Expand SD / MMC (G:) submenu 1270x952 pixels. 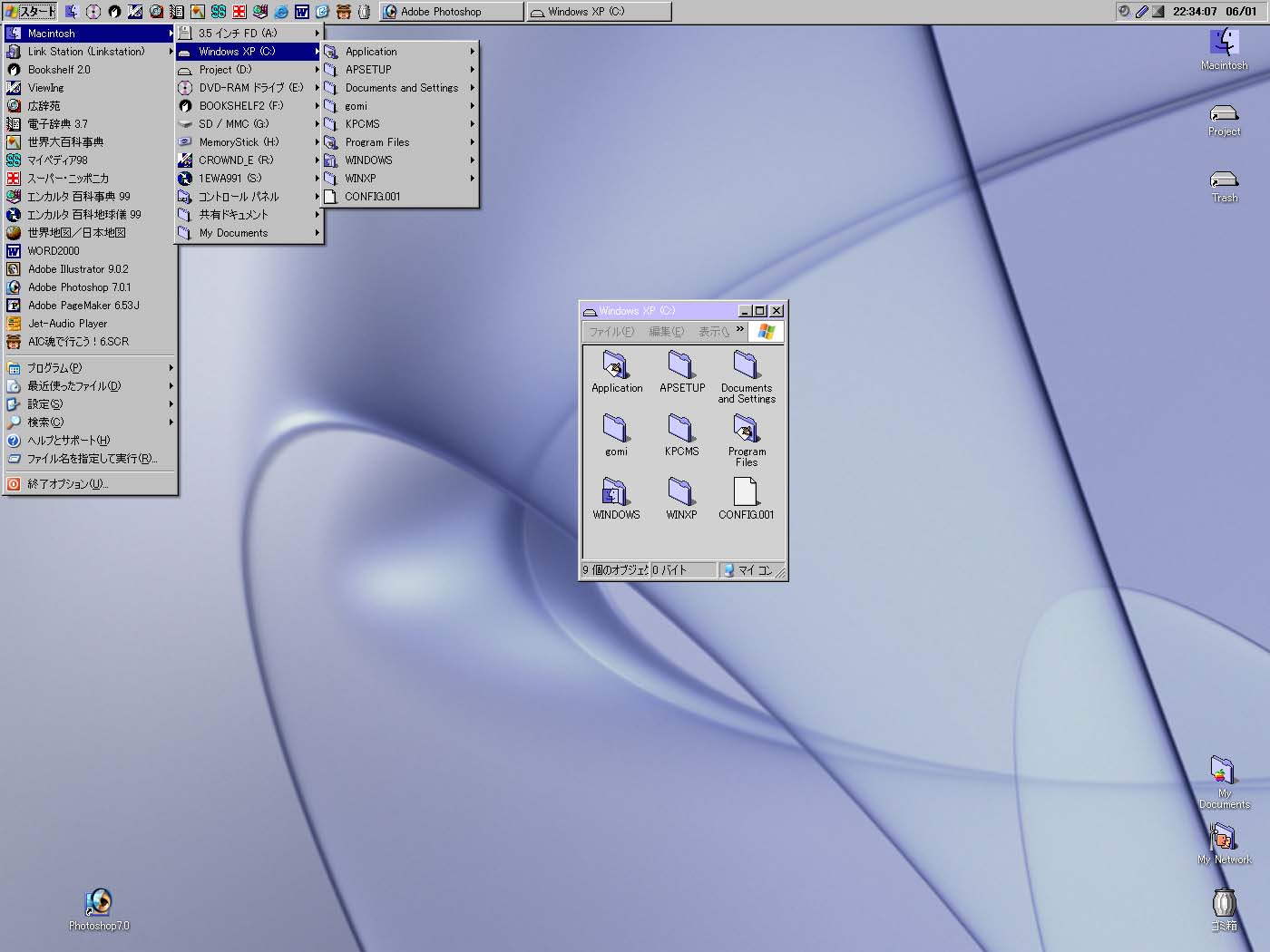pos(249,123)
